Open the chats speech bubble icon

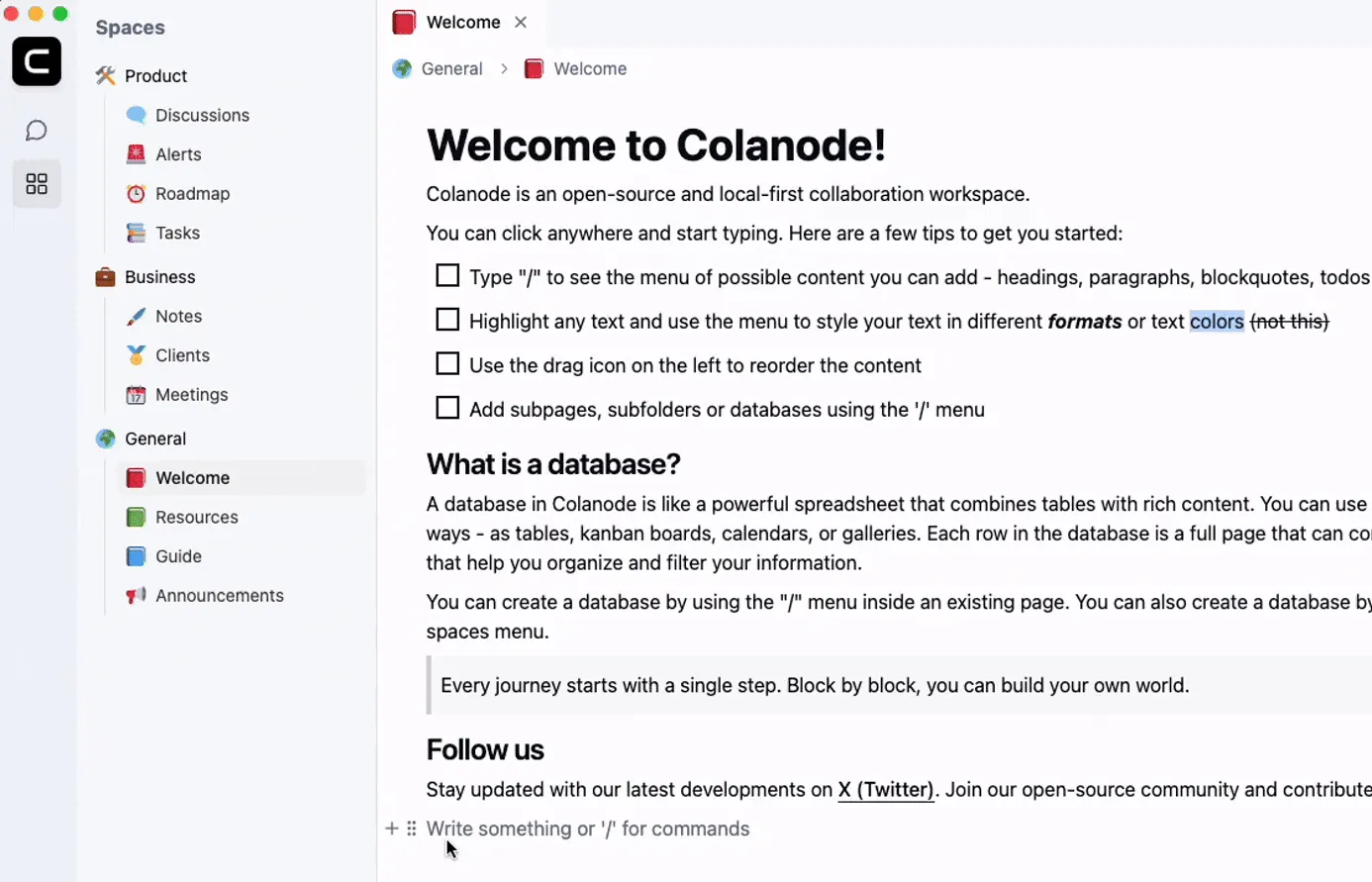point(37,131)
